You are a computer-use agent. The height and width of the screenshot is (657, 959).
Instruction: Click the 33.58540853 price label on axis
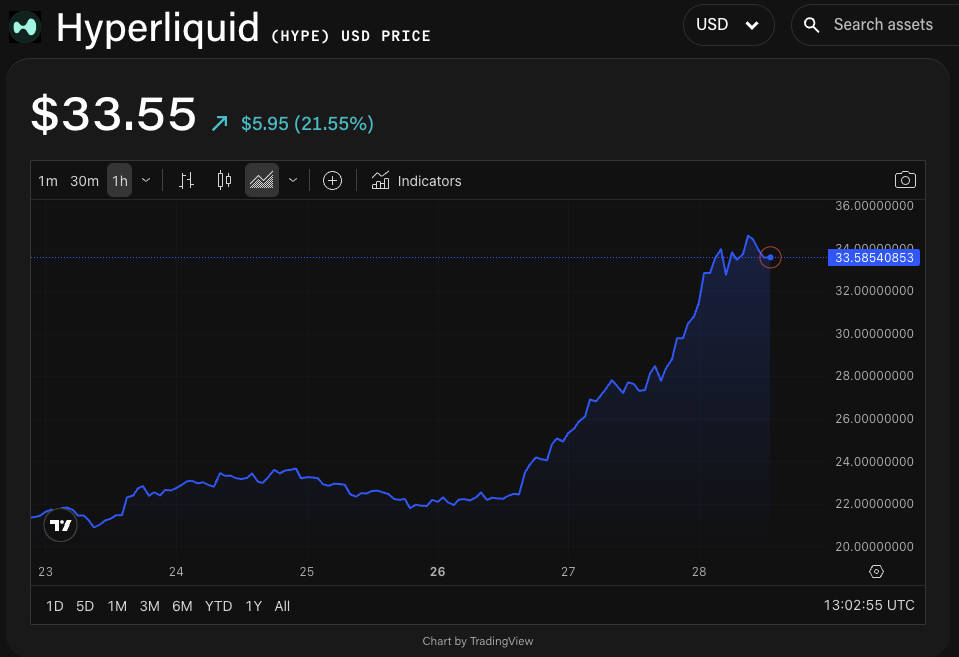click(873, 258)
